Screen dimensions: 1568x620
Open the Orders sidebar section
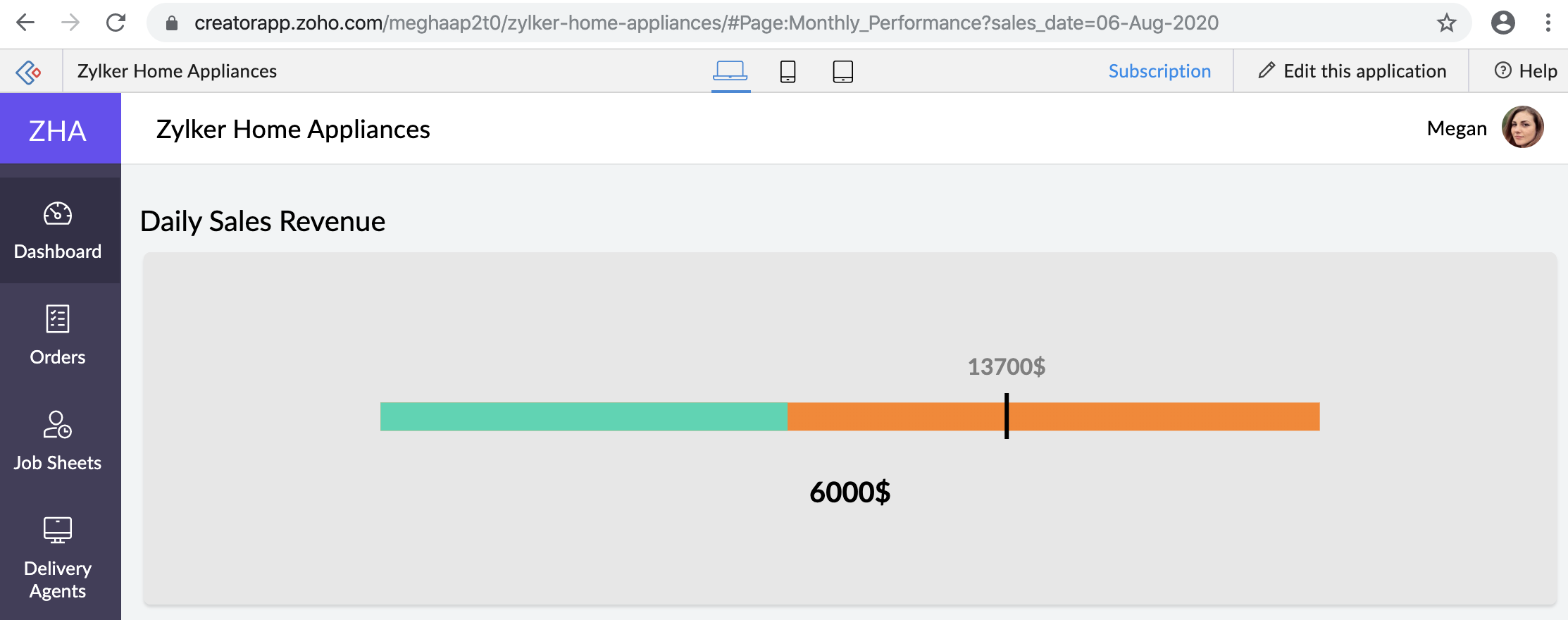58,336
